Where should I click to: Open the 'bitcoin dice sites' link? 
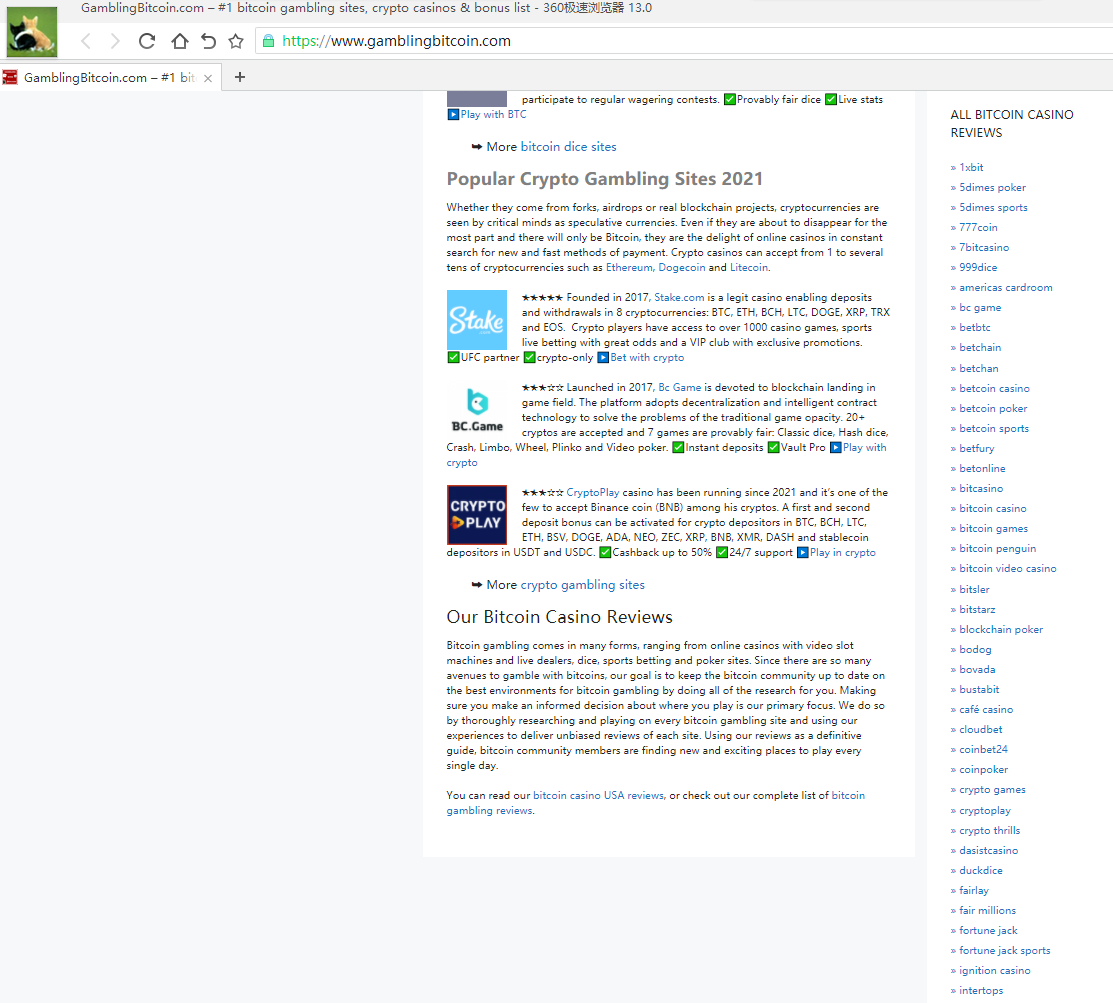point(568,147)
